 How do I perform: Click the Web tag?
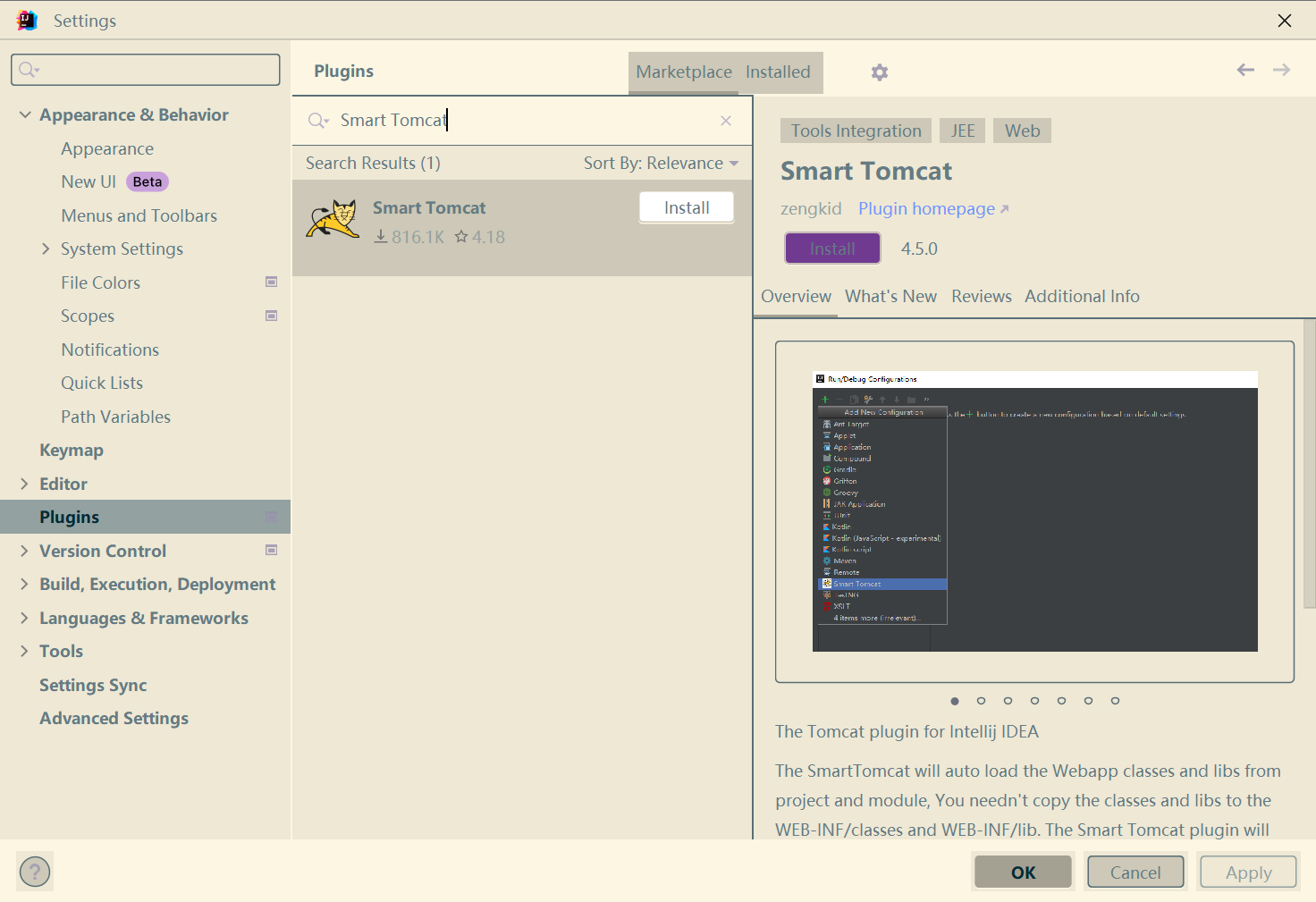1022,131
